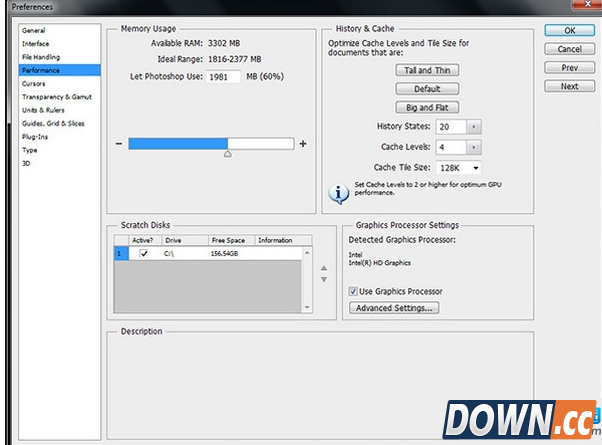Click the Big and Flat preset button
The width and height of the screenshot is (602, 445).
point(425,107)
